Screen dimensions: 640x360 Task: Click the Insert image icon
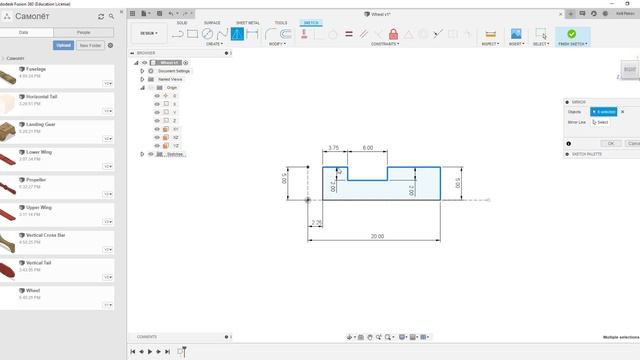[516, 34]
